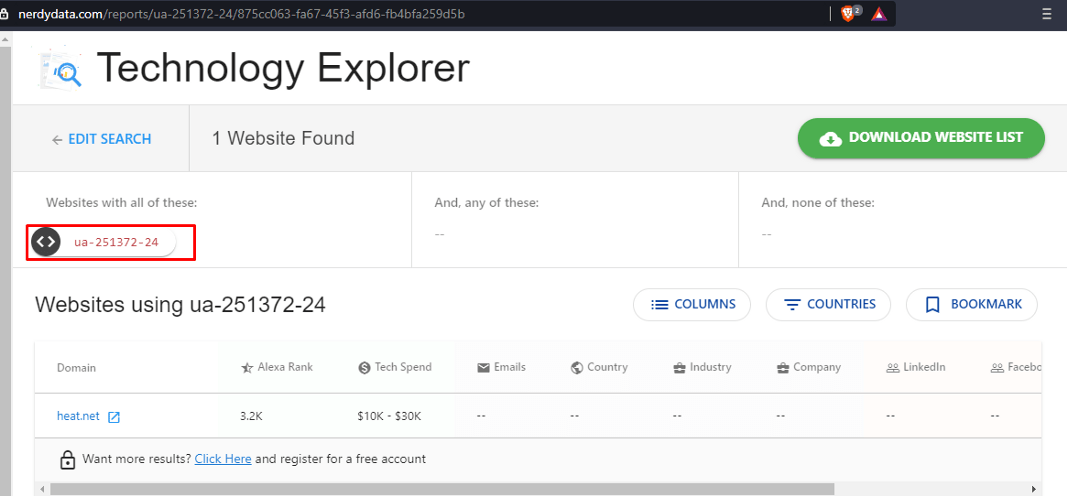Click the up arrow of left scrollbar
The image size is (1067, 496).
click(5, 39)
